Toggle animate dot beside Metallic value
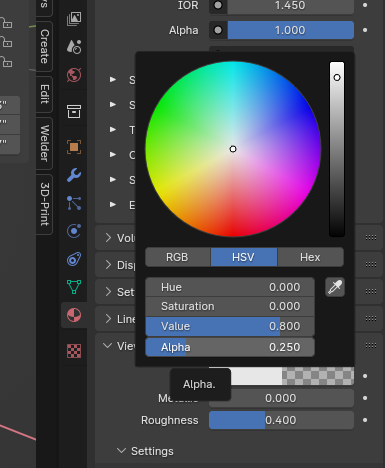Screen dimensions: 385x468 pyautogui.click(x=365, y=398)
